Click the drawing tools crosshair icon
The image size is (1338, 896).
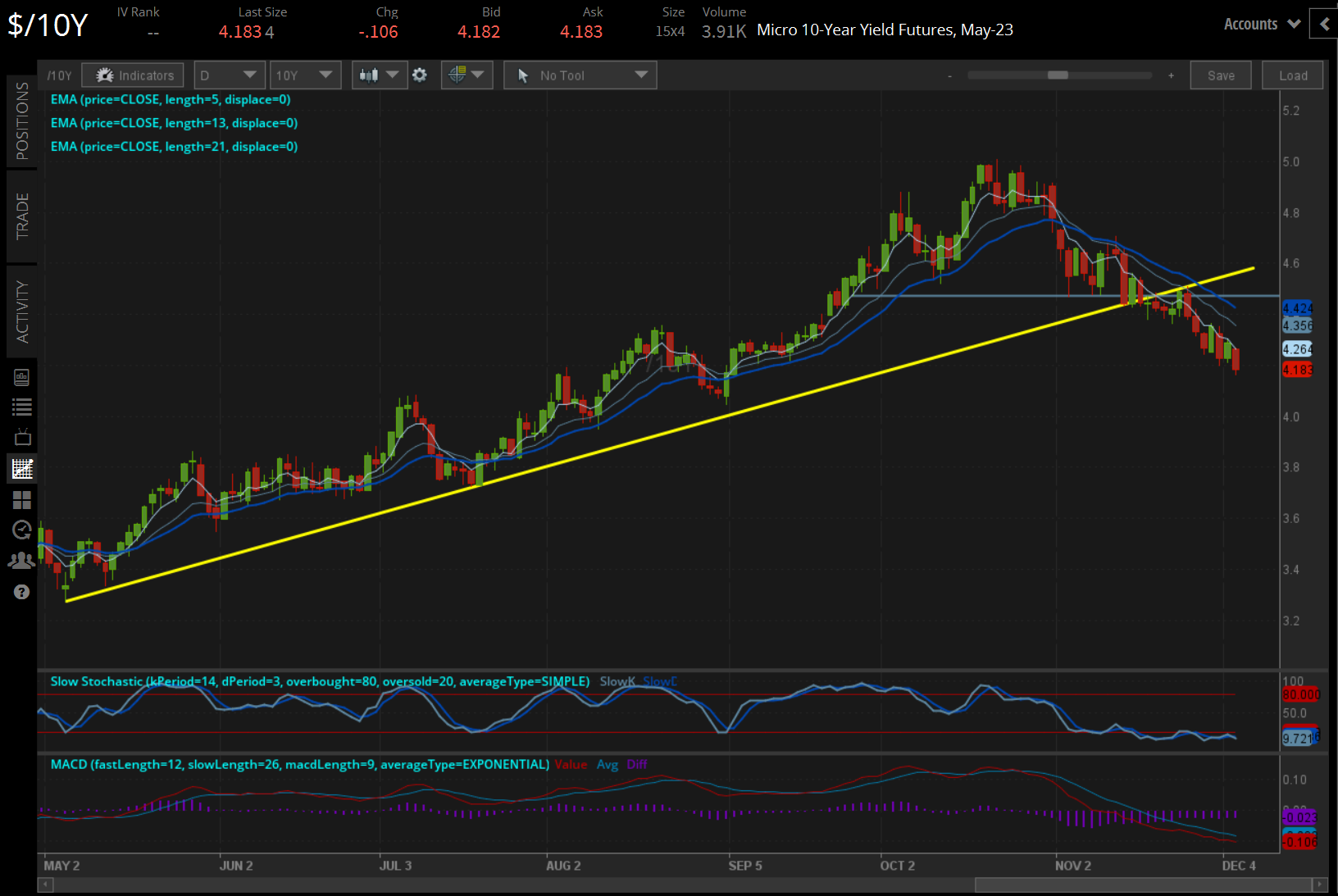[x=461, y=75]
